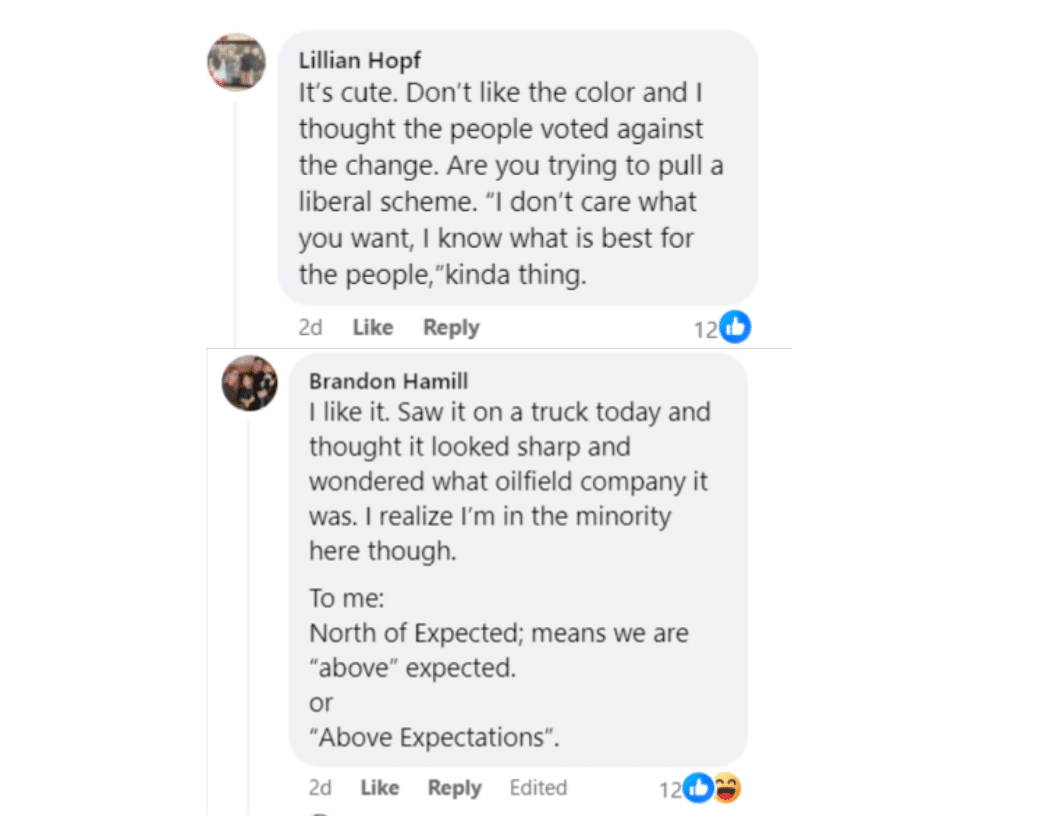
Task: Visit Lillian Hopf's profile via her name
Action: pos(359,60)
